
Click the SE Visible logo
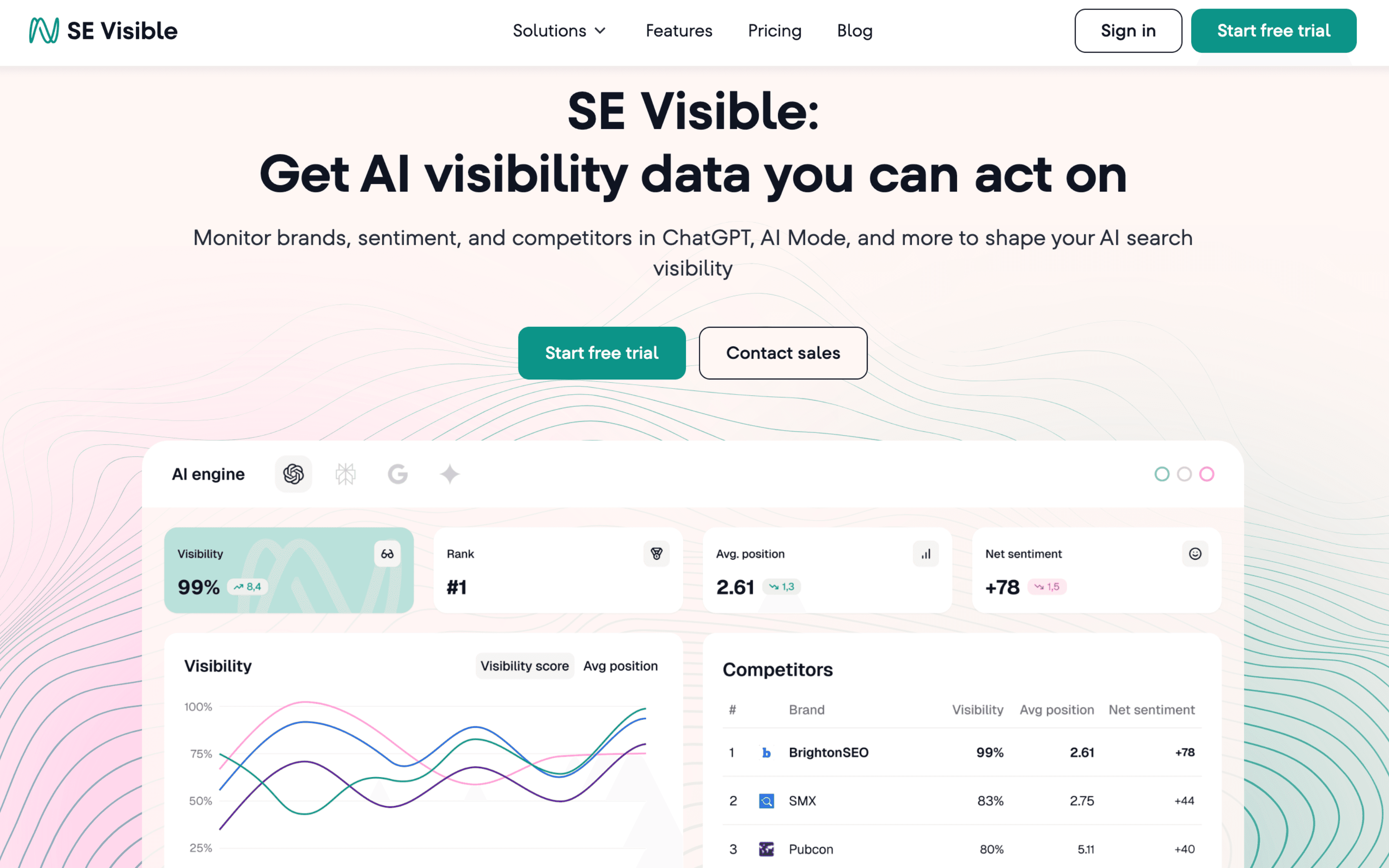pyautogui.click(x=102, y=30)
